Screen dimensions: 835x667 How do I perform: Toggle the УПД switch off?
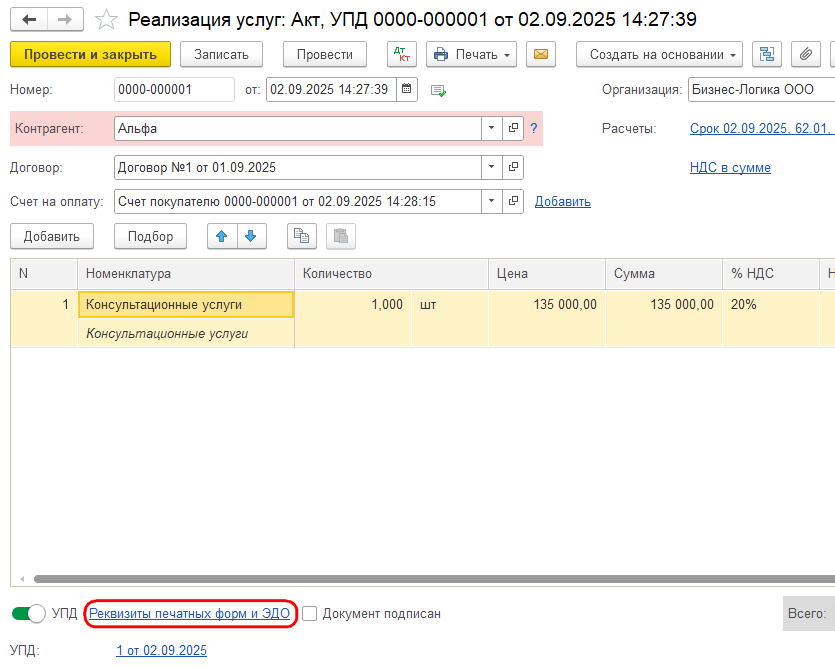[29, 613]
